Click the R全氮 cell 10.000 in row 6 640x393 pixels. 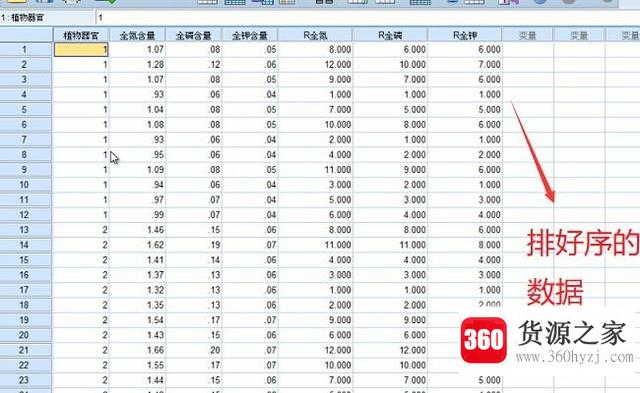coord(316,124)
